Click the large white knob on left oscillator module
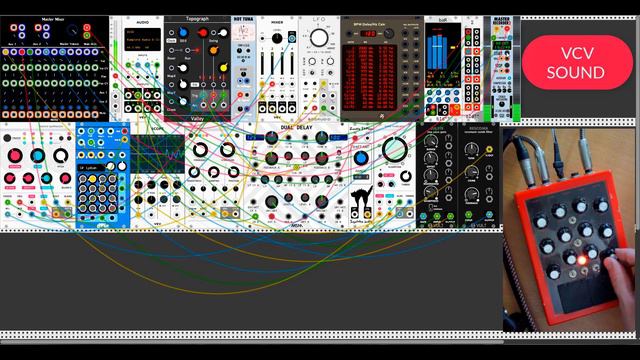This screenshot has height=360, width=640. click(x=61, y=156)
